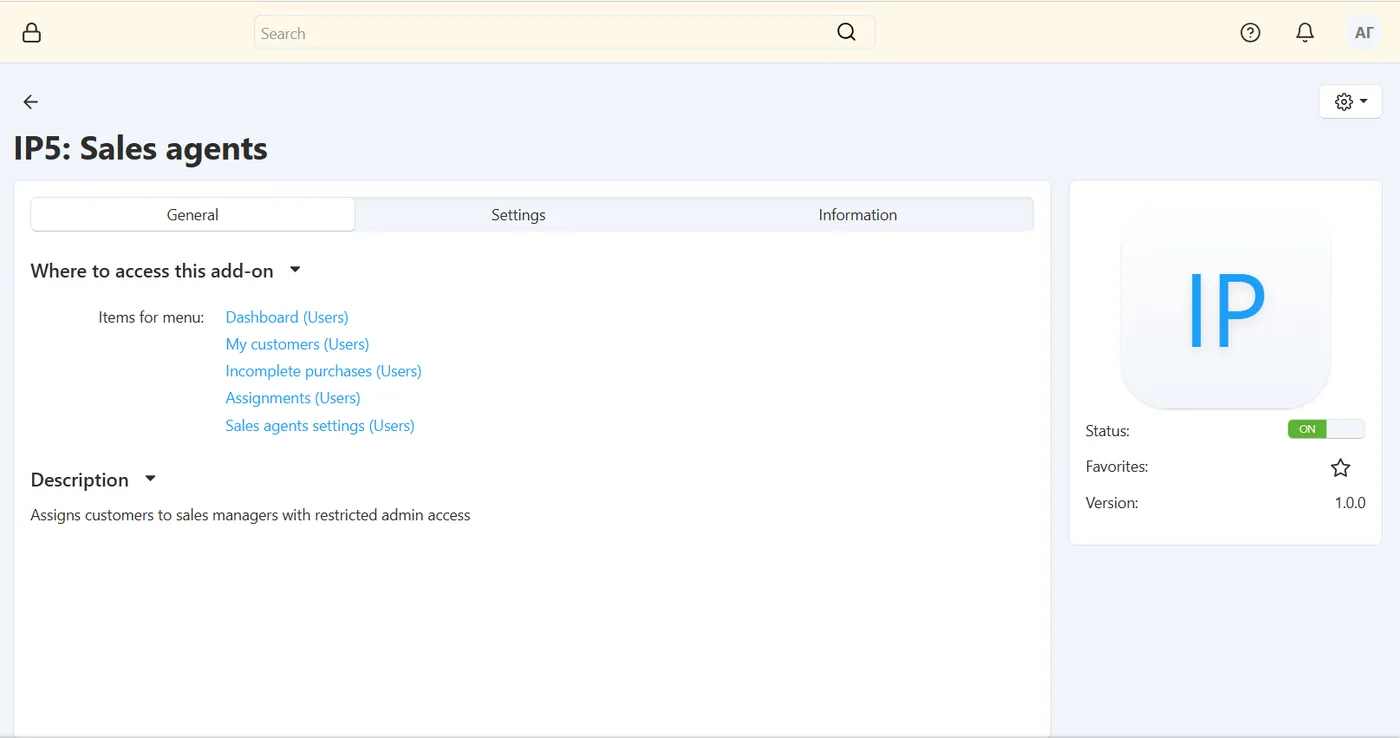Open Incomplete purchases (Users) link
This screenshot has height=738, width=1400.
323,371
